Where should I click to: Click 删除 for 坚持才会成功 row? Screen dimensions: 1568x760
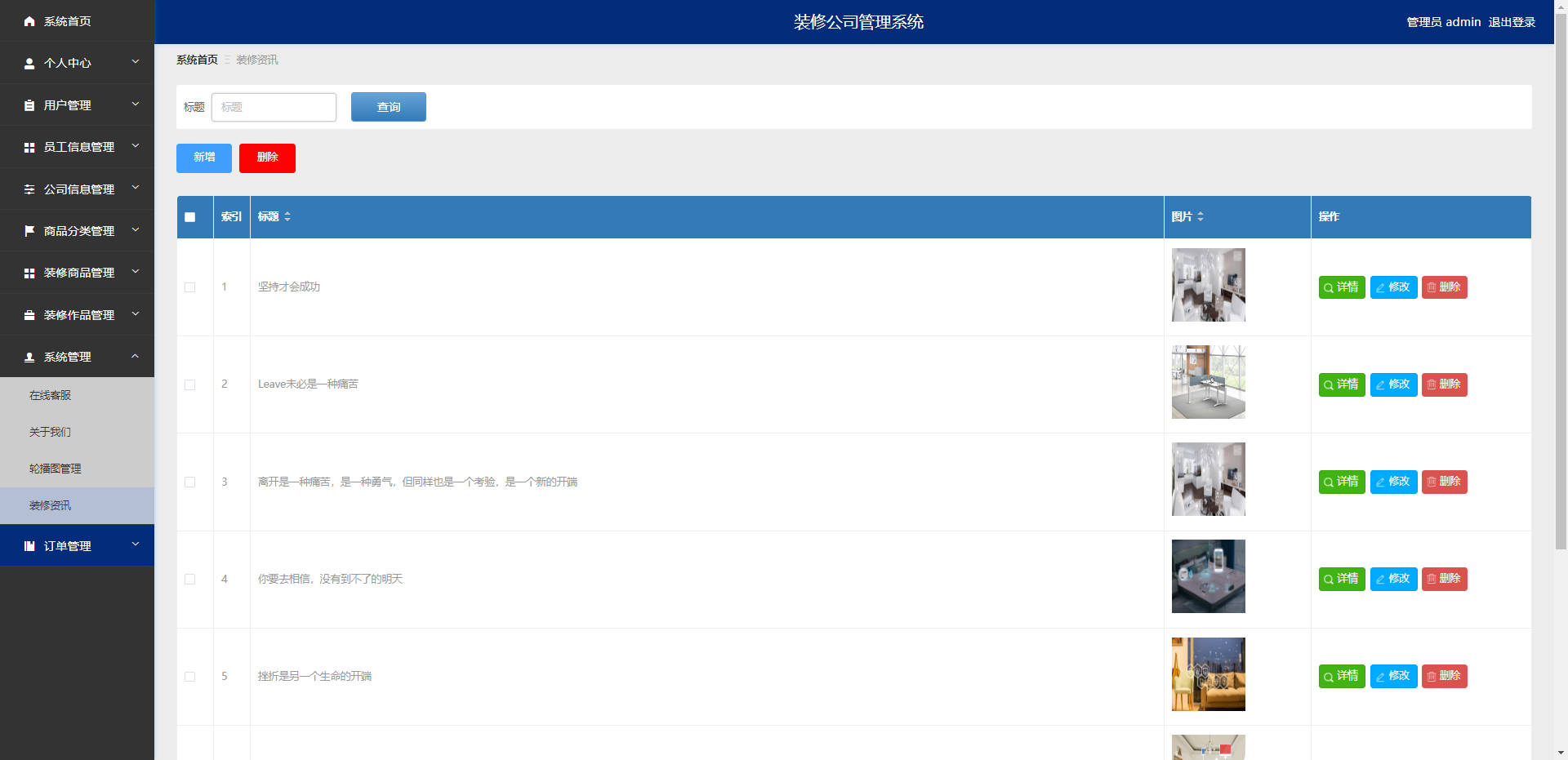1444,287
